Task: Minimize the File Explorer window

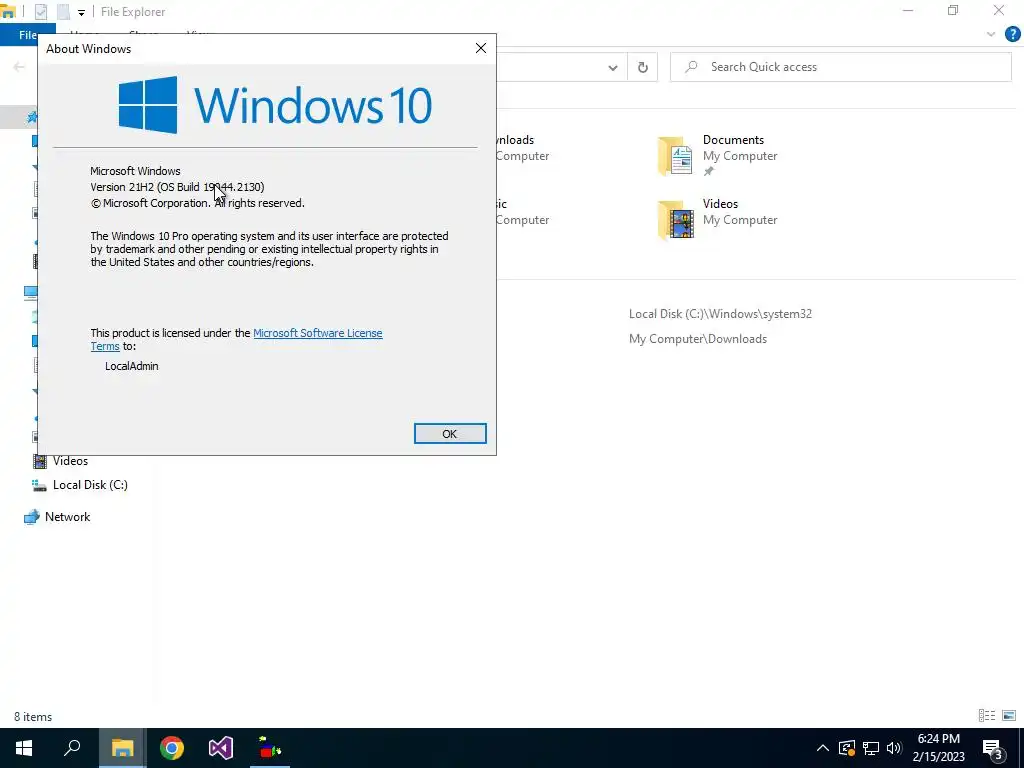Action: click(908, 11)
